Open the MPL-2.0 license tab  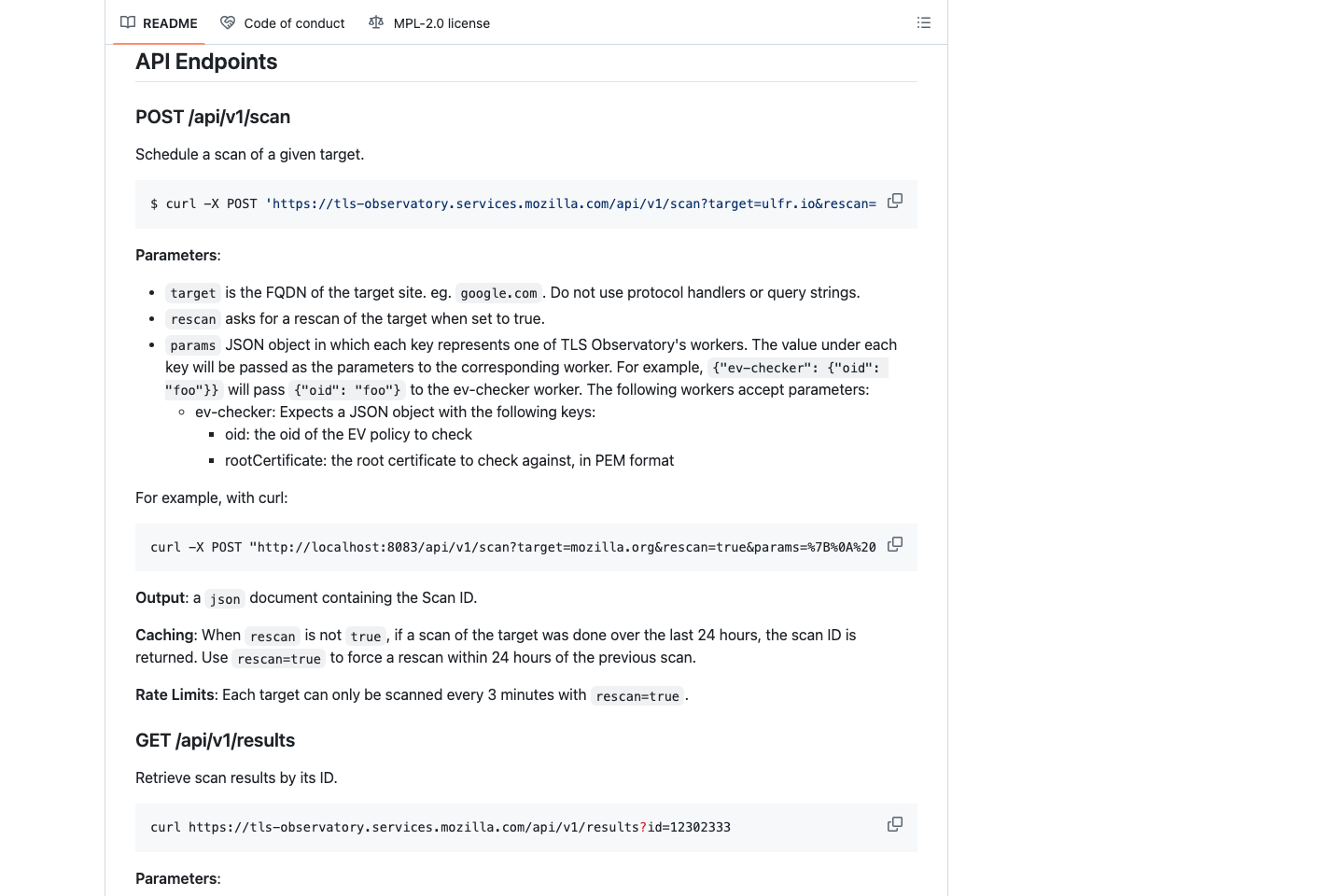point(441,22)
